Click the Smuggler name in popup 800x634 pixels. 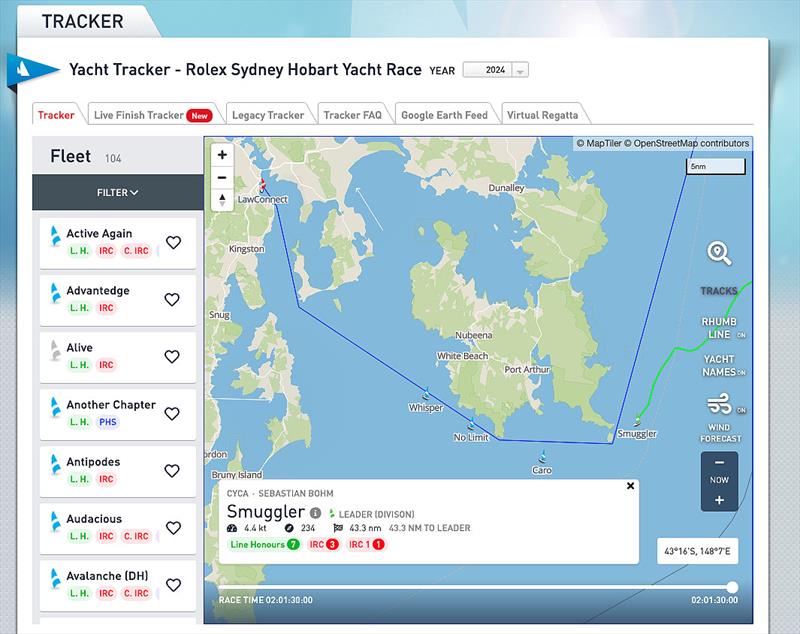[x=265, y=511]
